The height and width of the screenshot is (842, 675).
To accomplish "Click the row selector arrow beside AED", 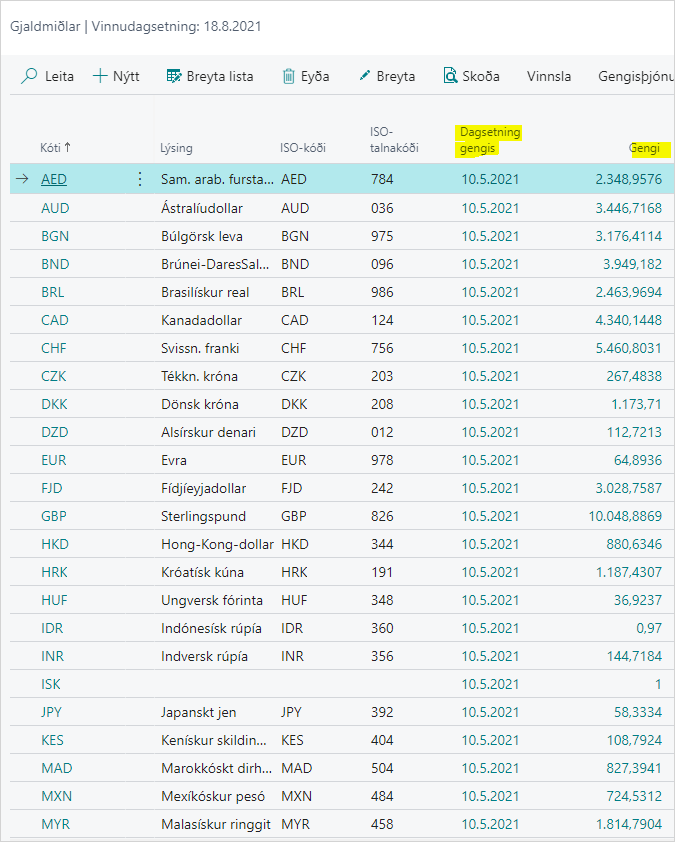I will click(22, 180).
